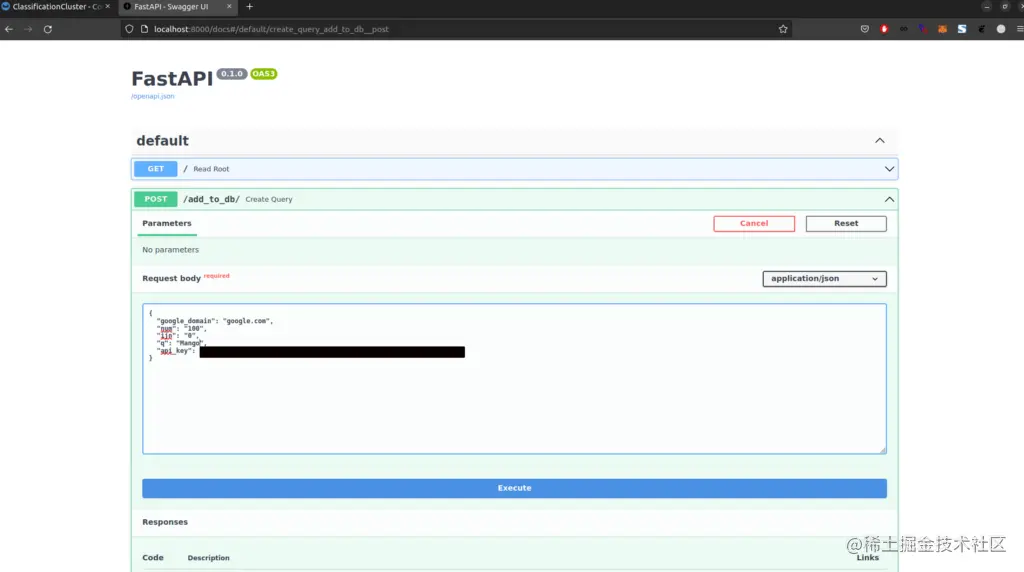Reset the request body
This screenshot has height=572, width=1024.
click(846, 223)
